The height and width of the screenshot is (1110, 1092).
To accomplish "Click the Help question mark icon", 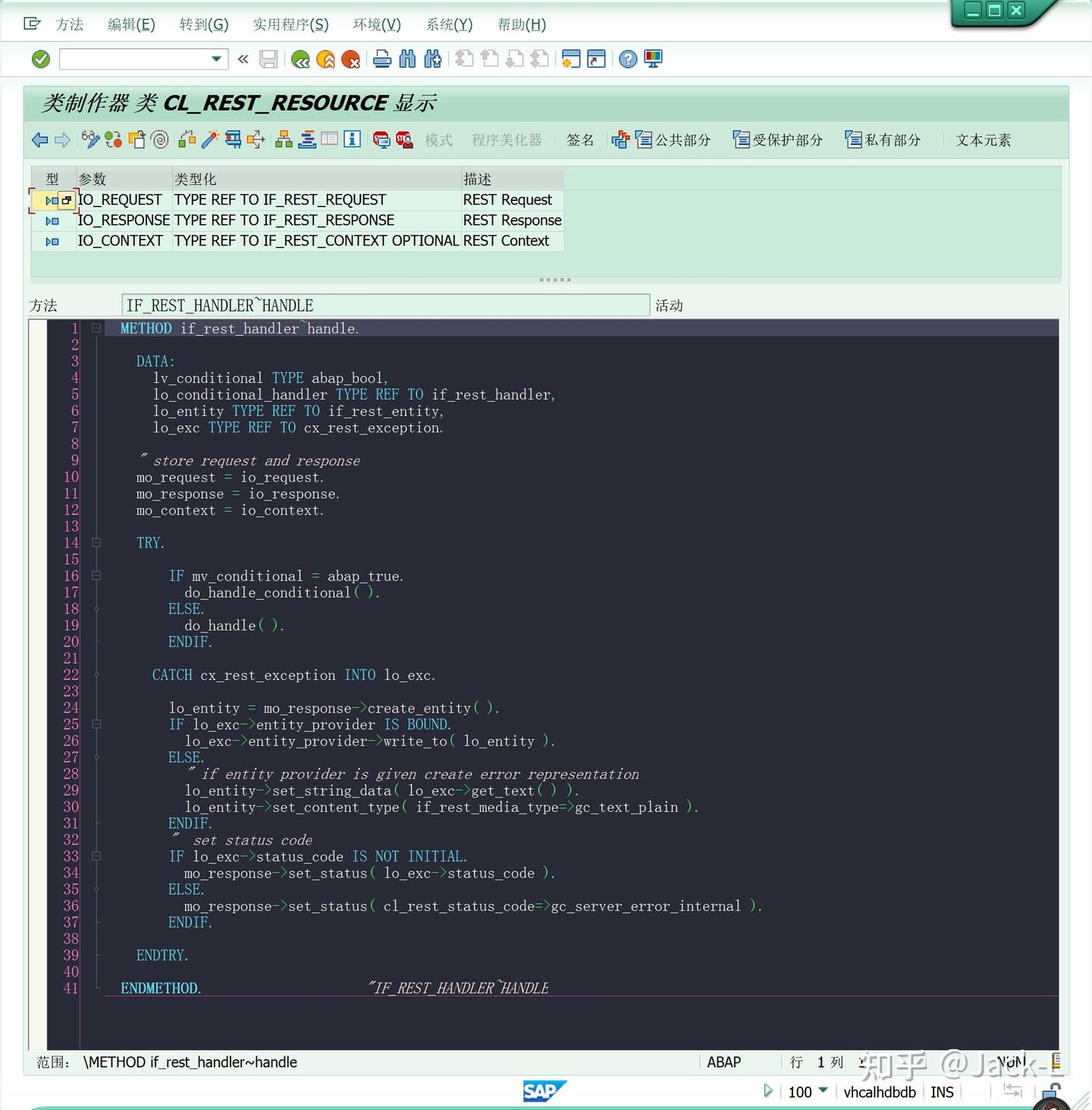I will pos(628,59).
